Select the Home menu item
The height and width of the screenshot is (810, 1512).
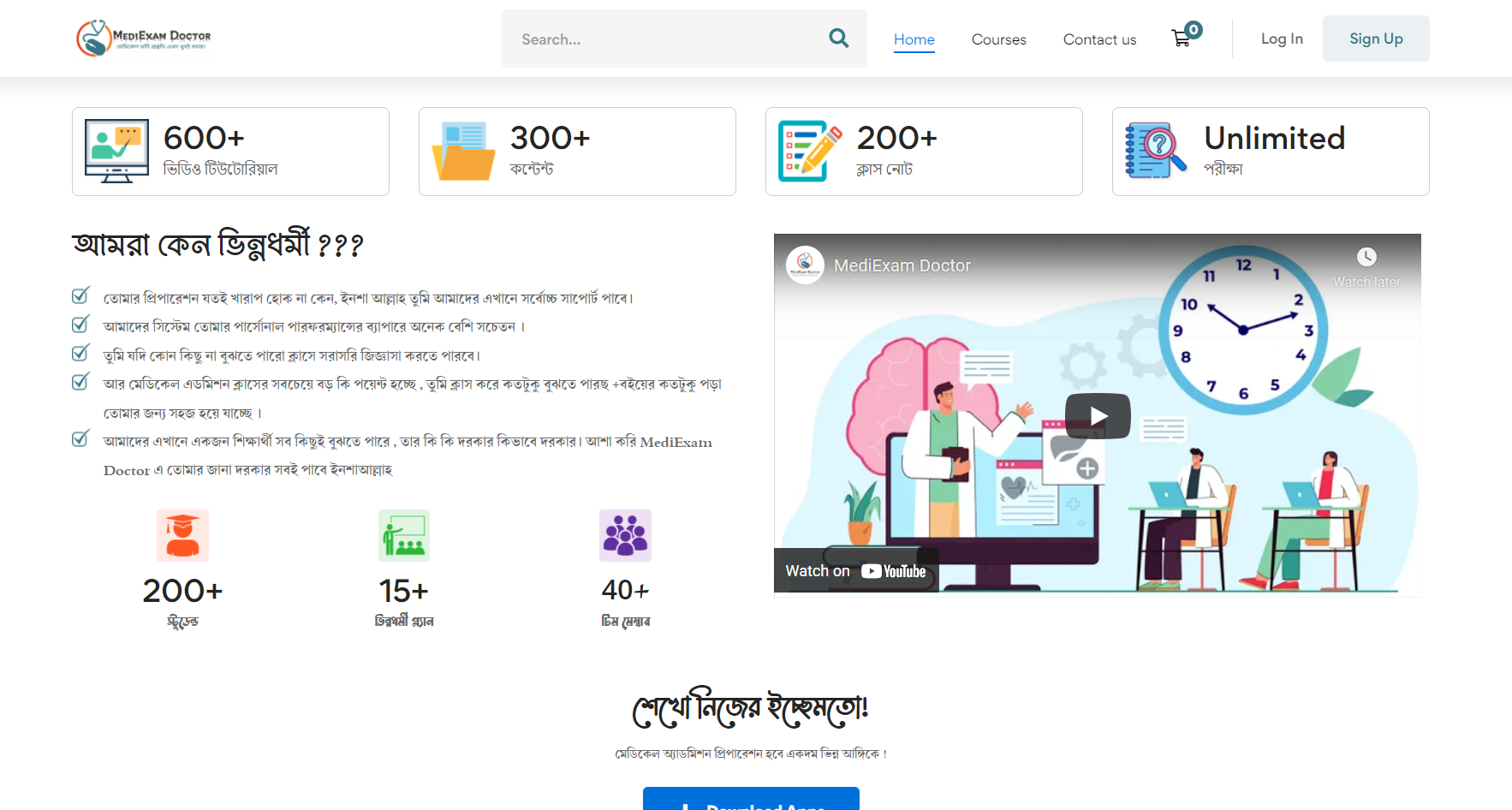[x=914, y=39]
